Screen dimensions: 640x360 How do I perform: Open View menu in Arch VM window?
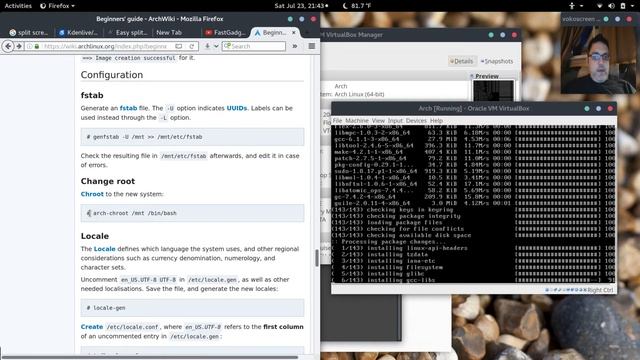[x=378, y=121]
